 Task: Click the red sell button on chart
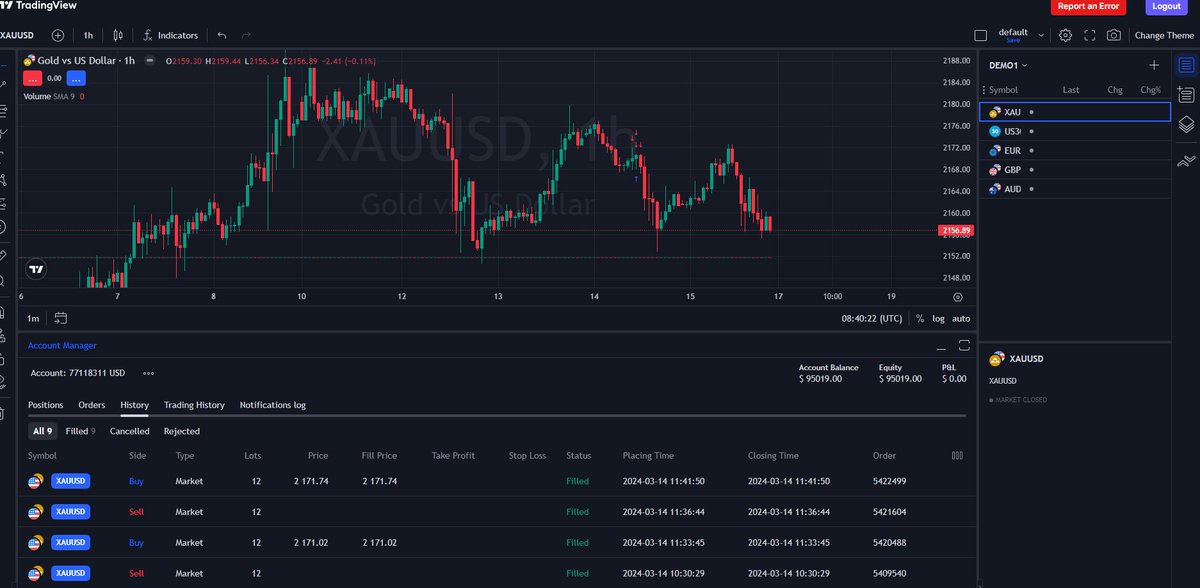[32, 78]
